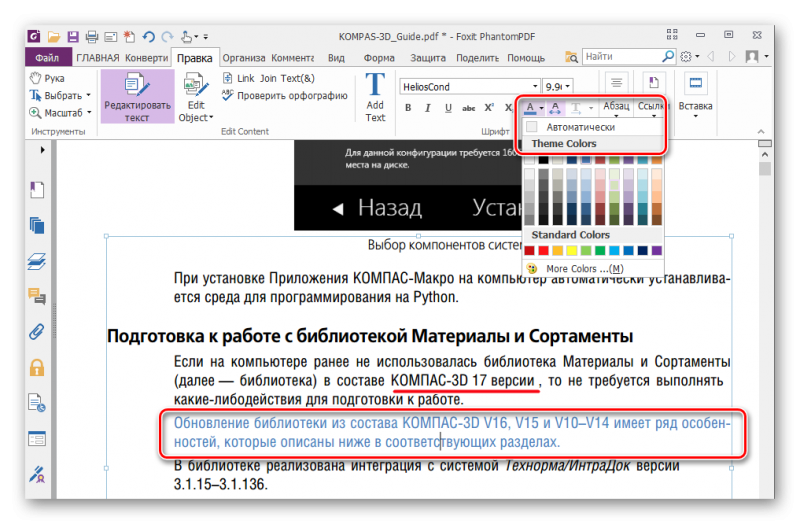Screen dimensions: 800x524
Task: Pick the dark navy standard color swatch
Action: pos(642,251)
